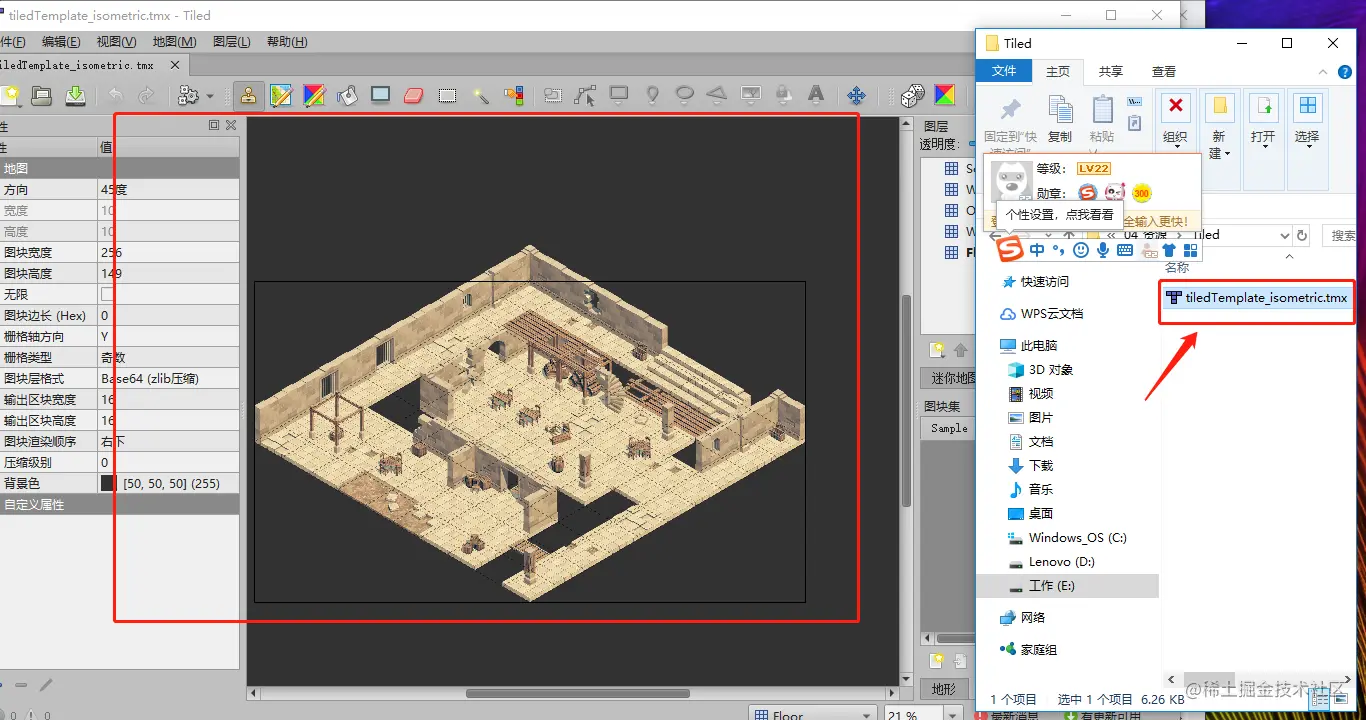The image size is (1366, 720).
Task: Open the 文件 tab in Explorer
Action: click(1004, 71)
